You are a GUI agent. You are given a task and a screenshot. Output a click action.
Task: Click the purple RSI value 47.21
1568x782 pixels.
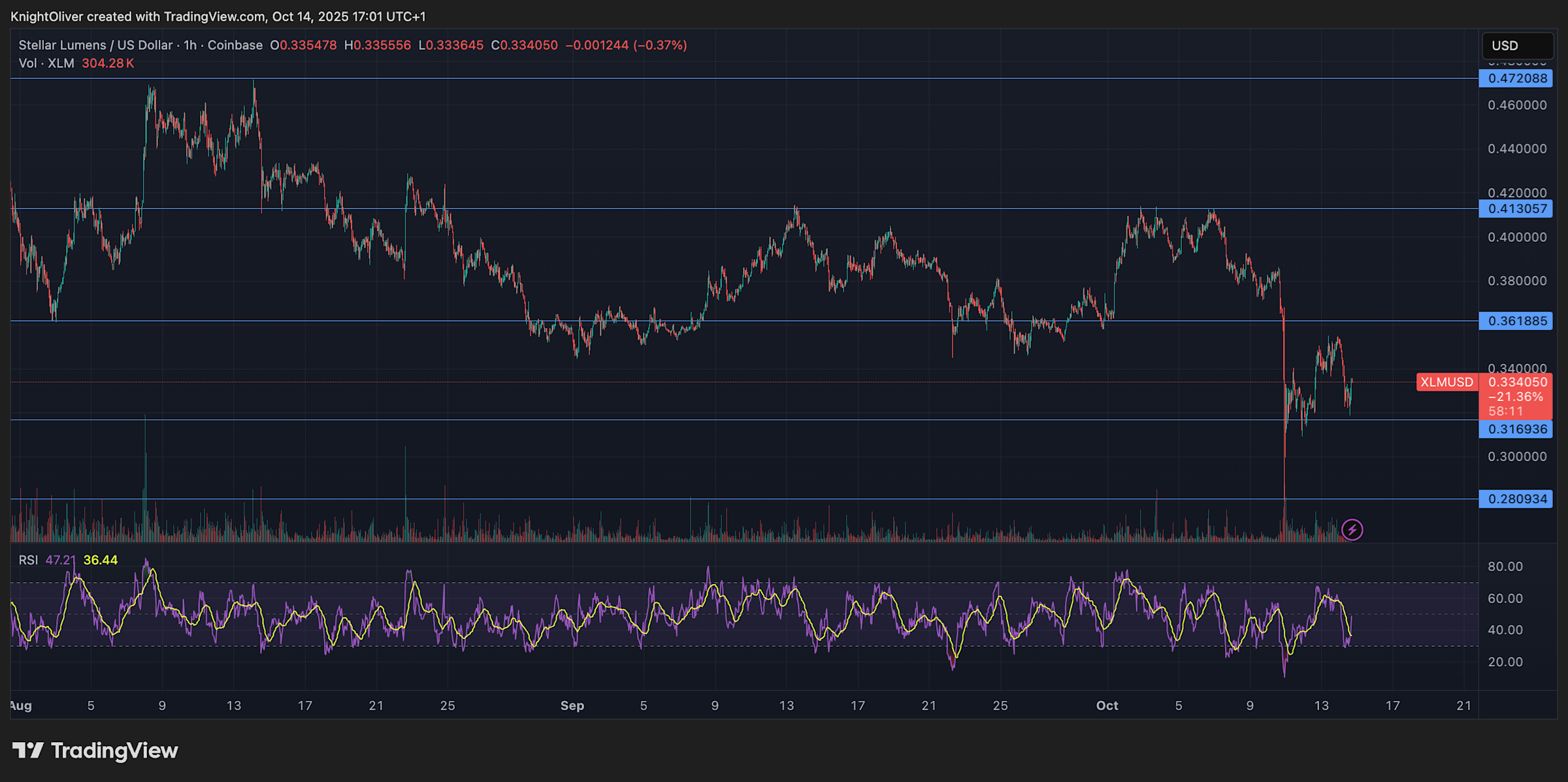pos(61,560)
